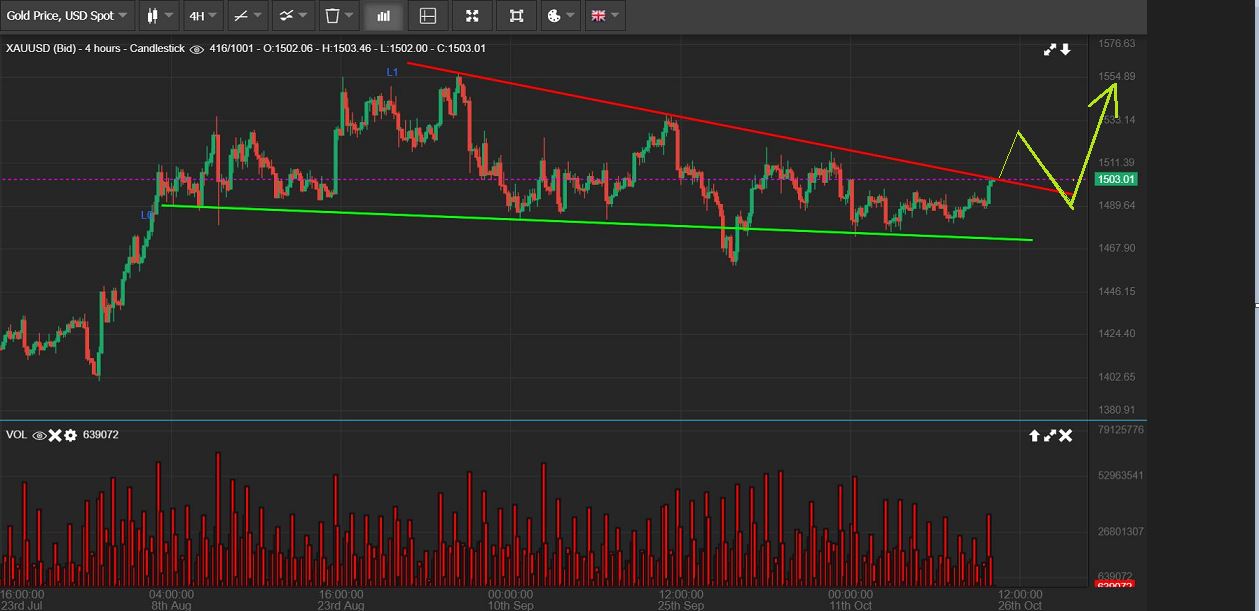This screenshot has height=611, width=1259.
Task: Maximize price pane with diagonal arrows icon
Action: click(x=1050, y=49)
